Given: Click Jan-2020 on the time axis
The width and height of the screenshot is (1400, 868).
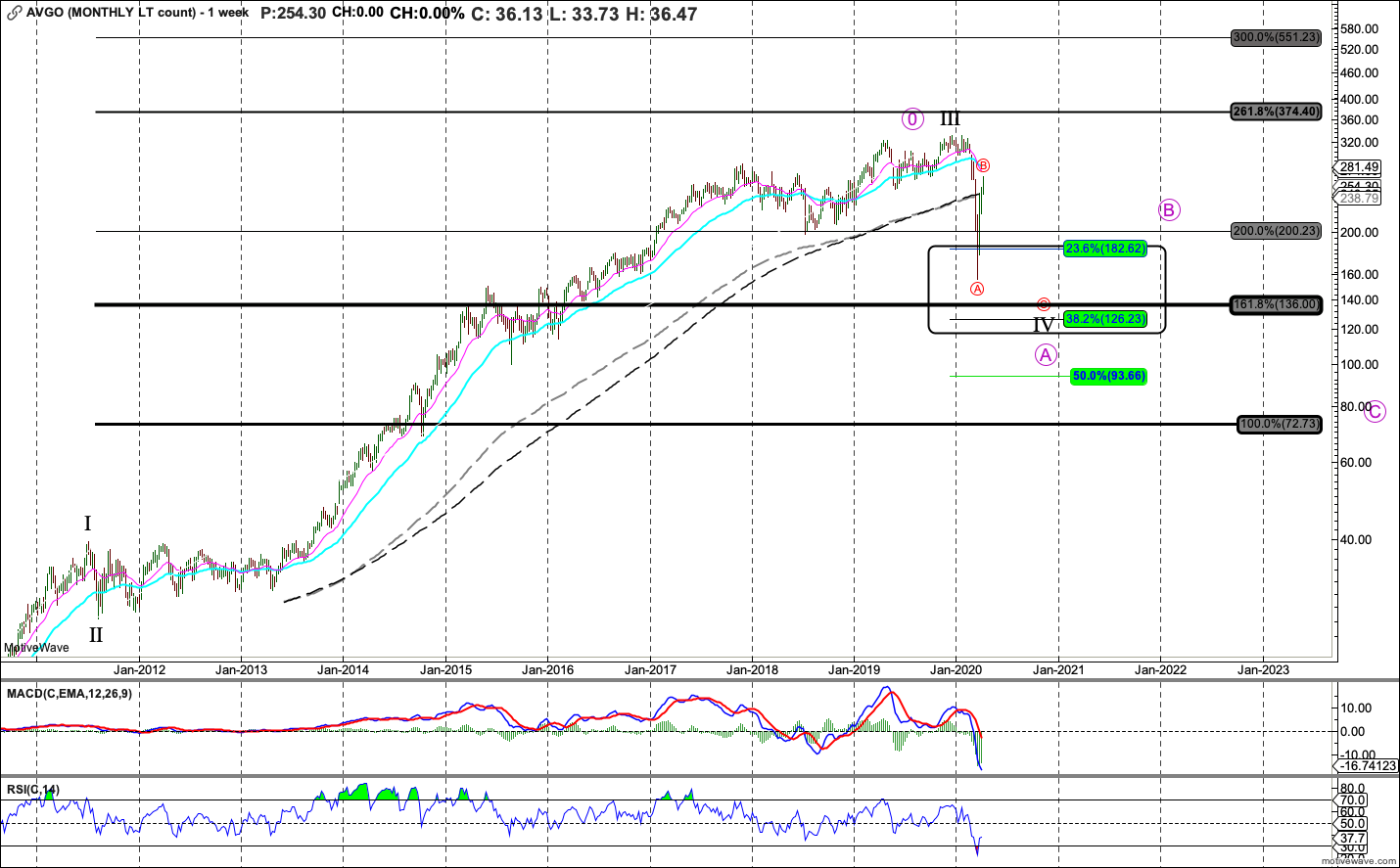Looking at the screenshot, I should pos(957,670).
